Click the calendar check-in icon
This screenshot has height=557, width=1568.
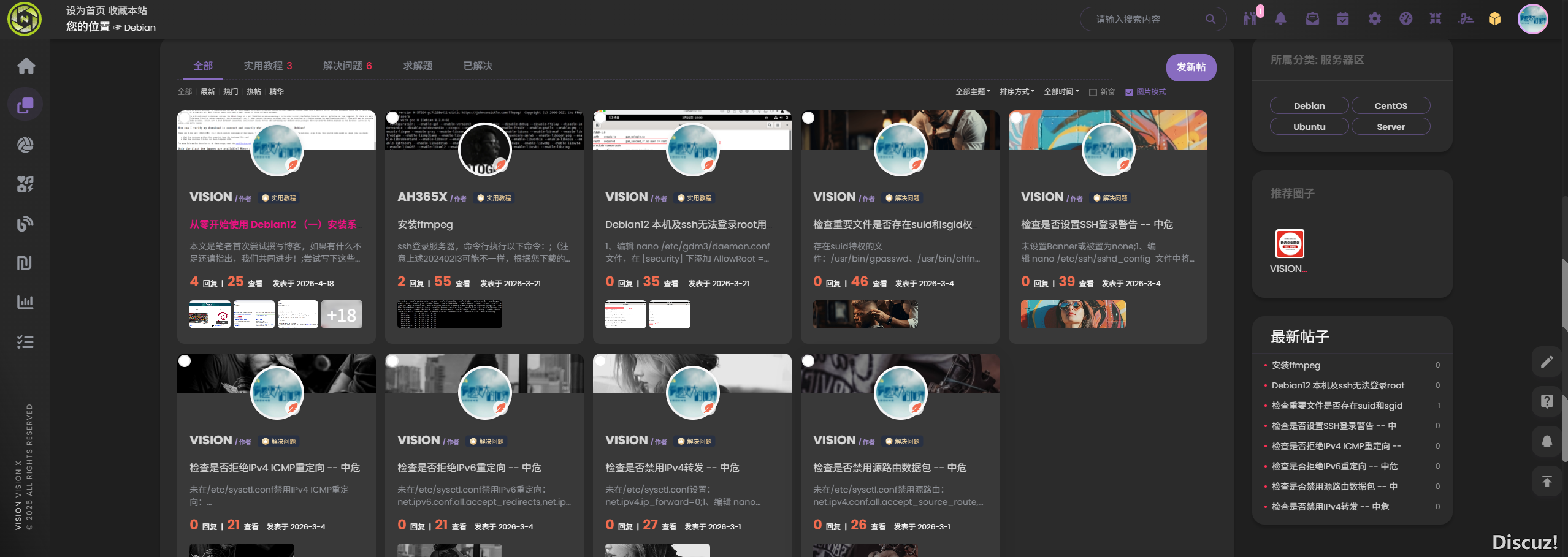point(1343,19)
